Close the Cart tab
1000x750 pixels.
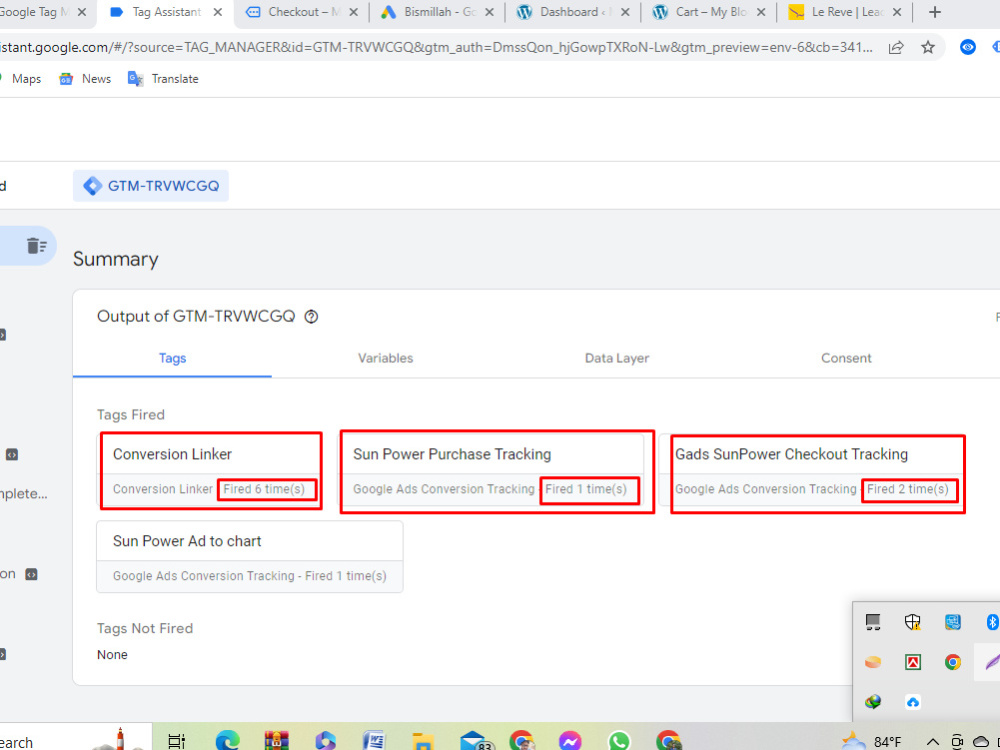pos(761,12)
